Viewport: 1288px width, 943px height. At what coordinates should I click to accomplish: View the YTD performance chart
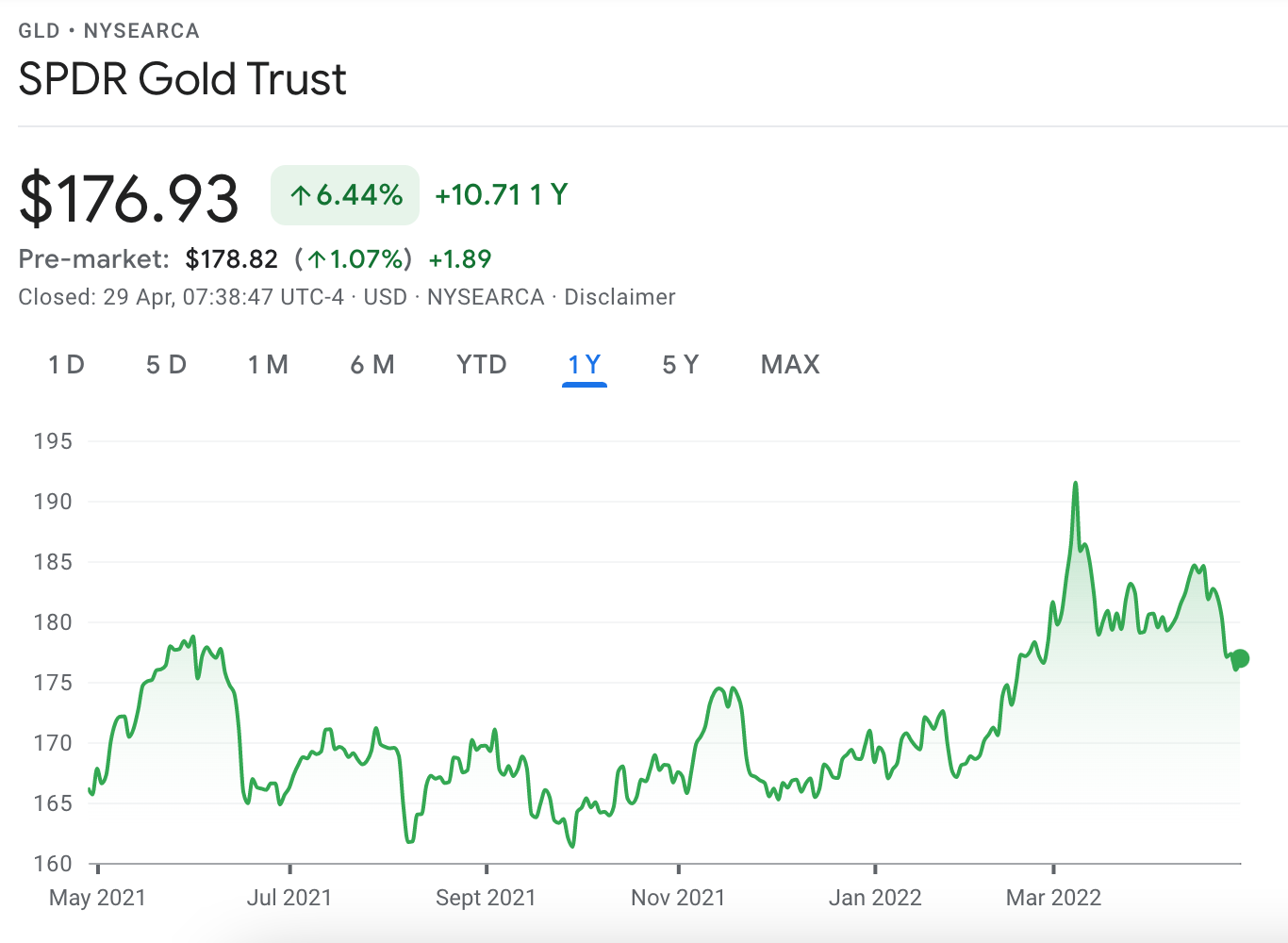(x=481, y=364)
